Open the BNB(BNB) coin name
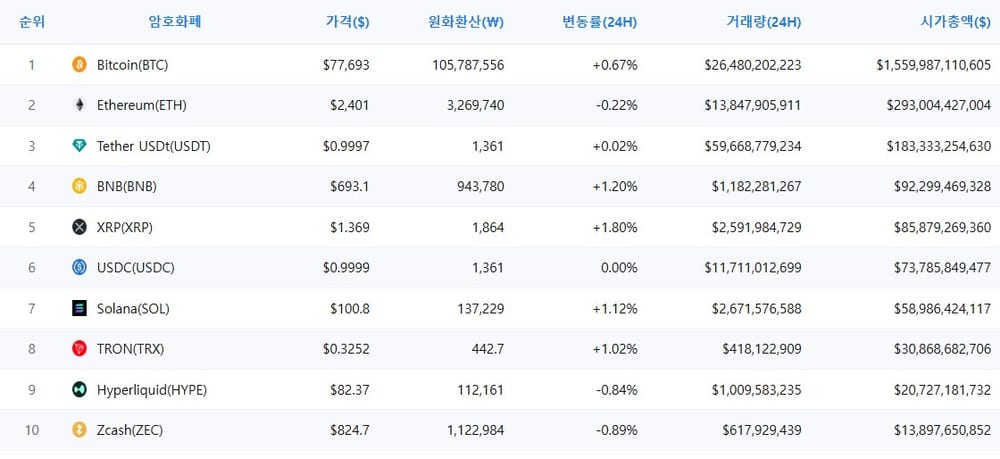The height and width of the screenshot is (459, 1000). 127,186
